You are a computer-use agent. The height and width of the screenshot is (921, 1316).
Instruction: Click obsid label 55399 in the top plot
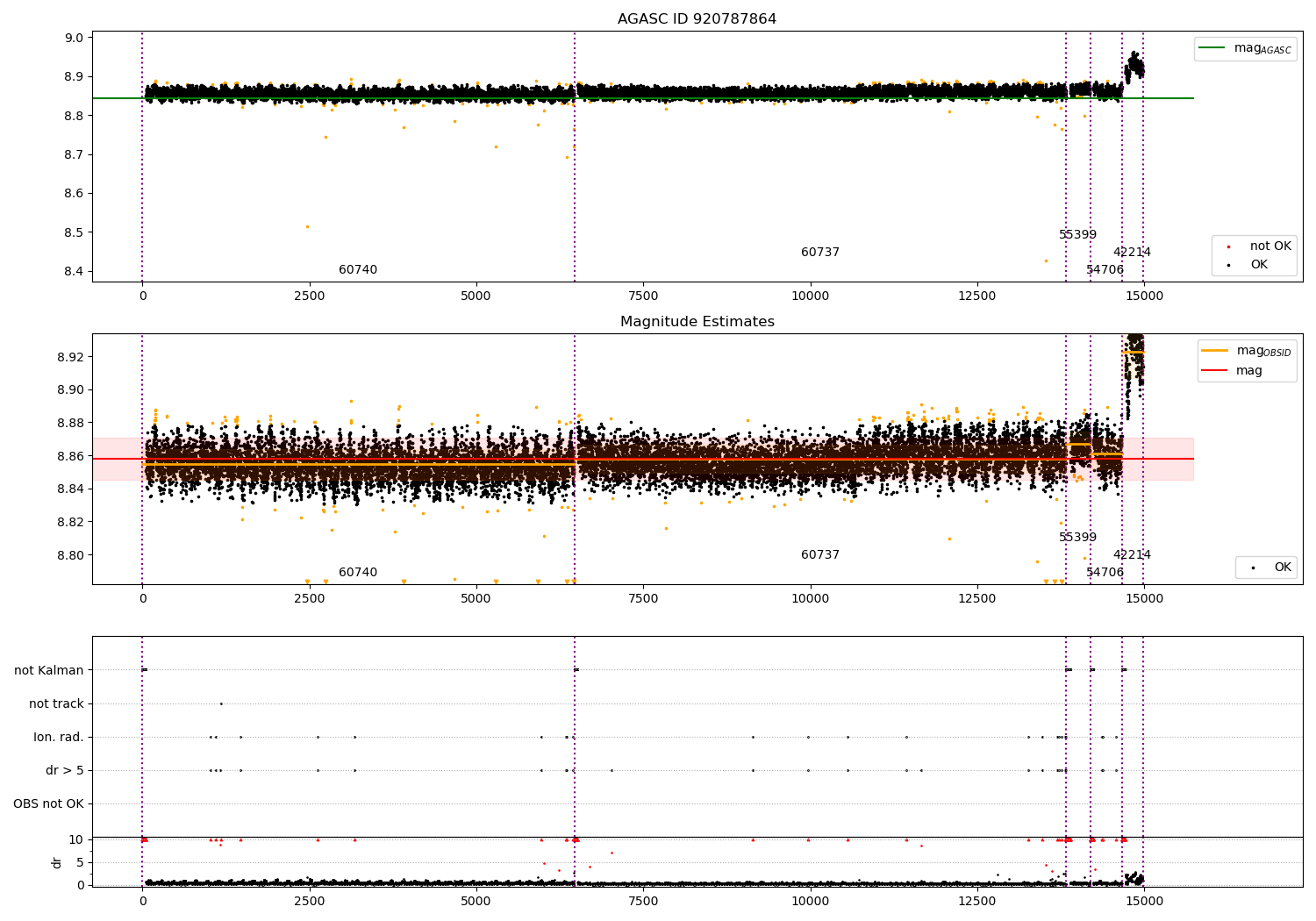[1077, 235]
